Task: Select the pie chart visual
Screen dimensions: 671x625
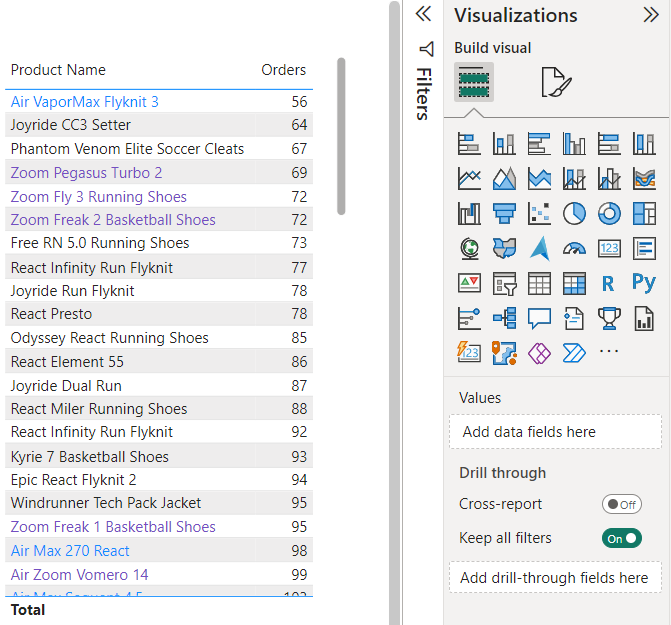Action: (574, 213)
